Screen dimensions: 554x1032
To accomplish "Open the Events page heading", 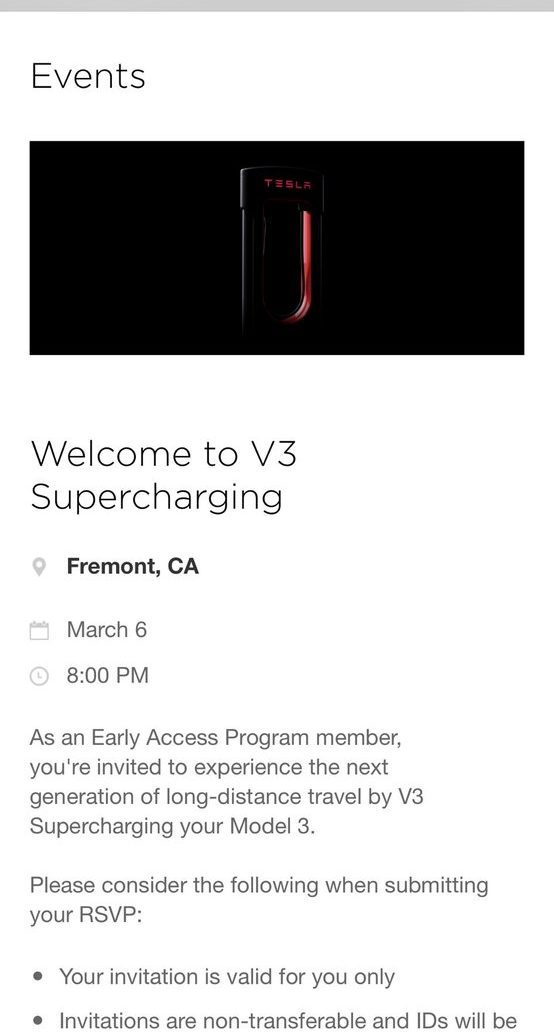I will coord(88,76).
